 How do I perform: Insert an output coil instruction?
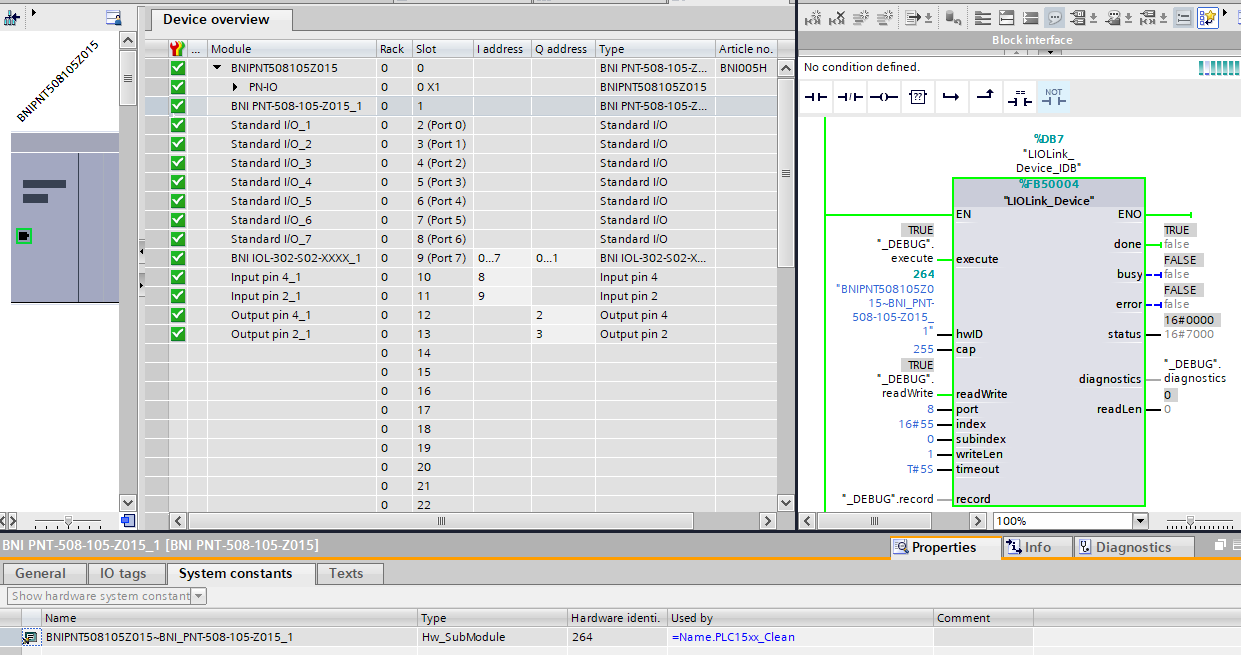tap(883, 97)
